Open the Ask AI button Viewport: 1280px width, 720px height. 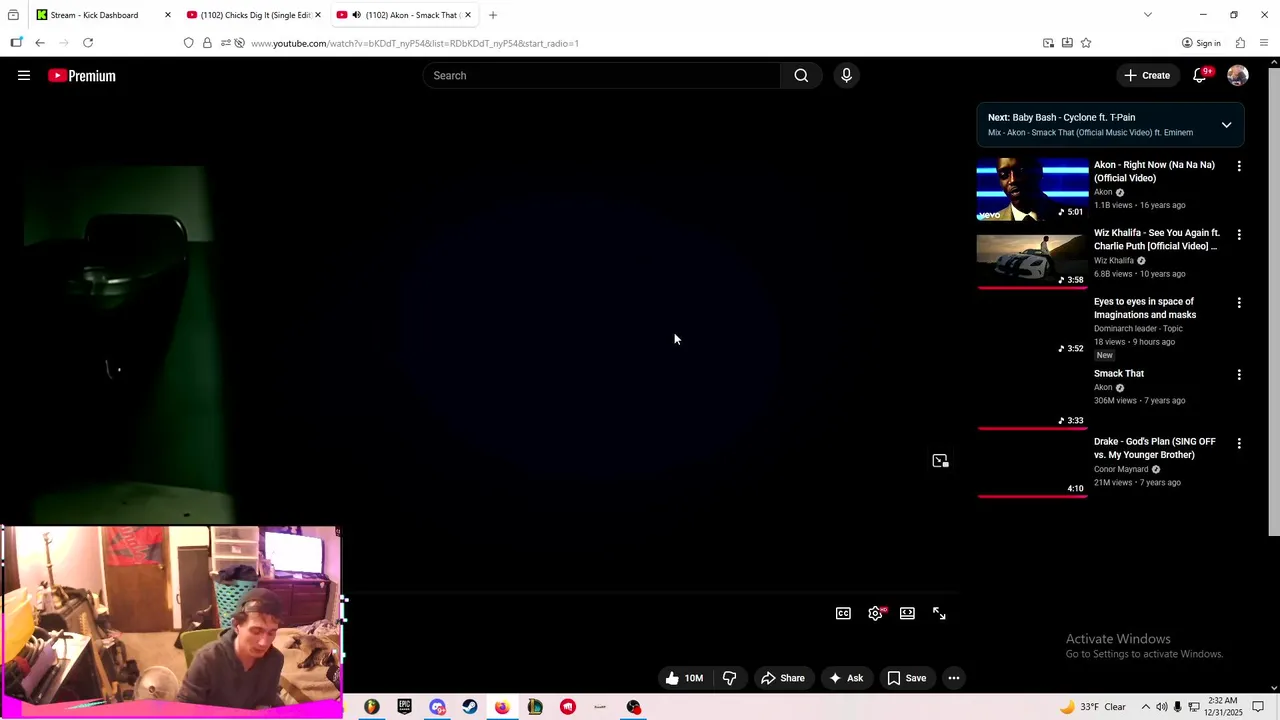tap(846, 678)
